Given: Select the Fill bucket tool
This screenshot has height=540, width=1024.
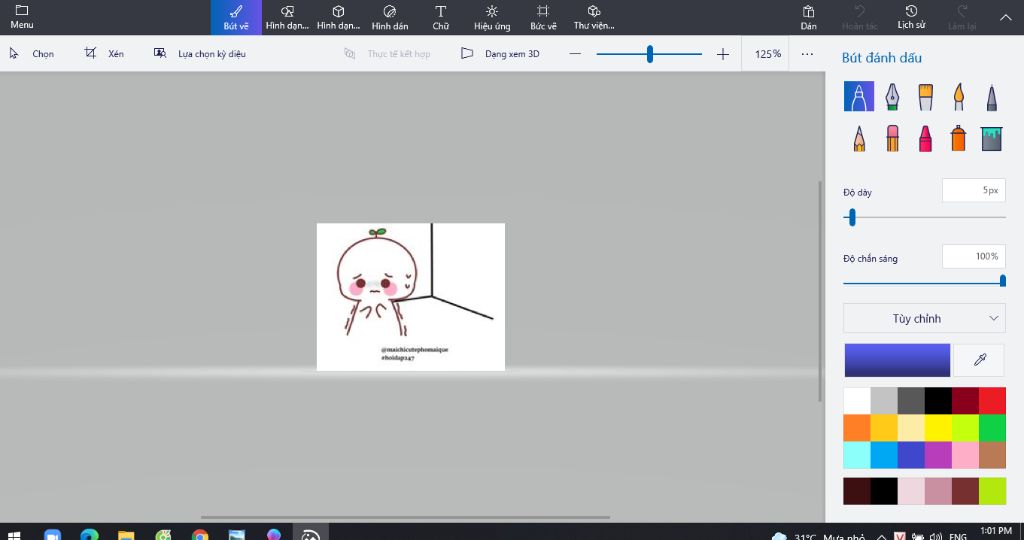Looking at the screenshot, I should pos(991,138).
